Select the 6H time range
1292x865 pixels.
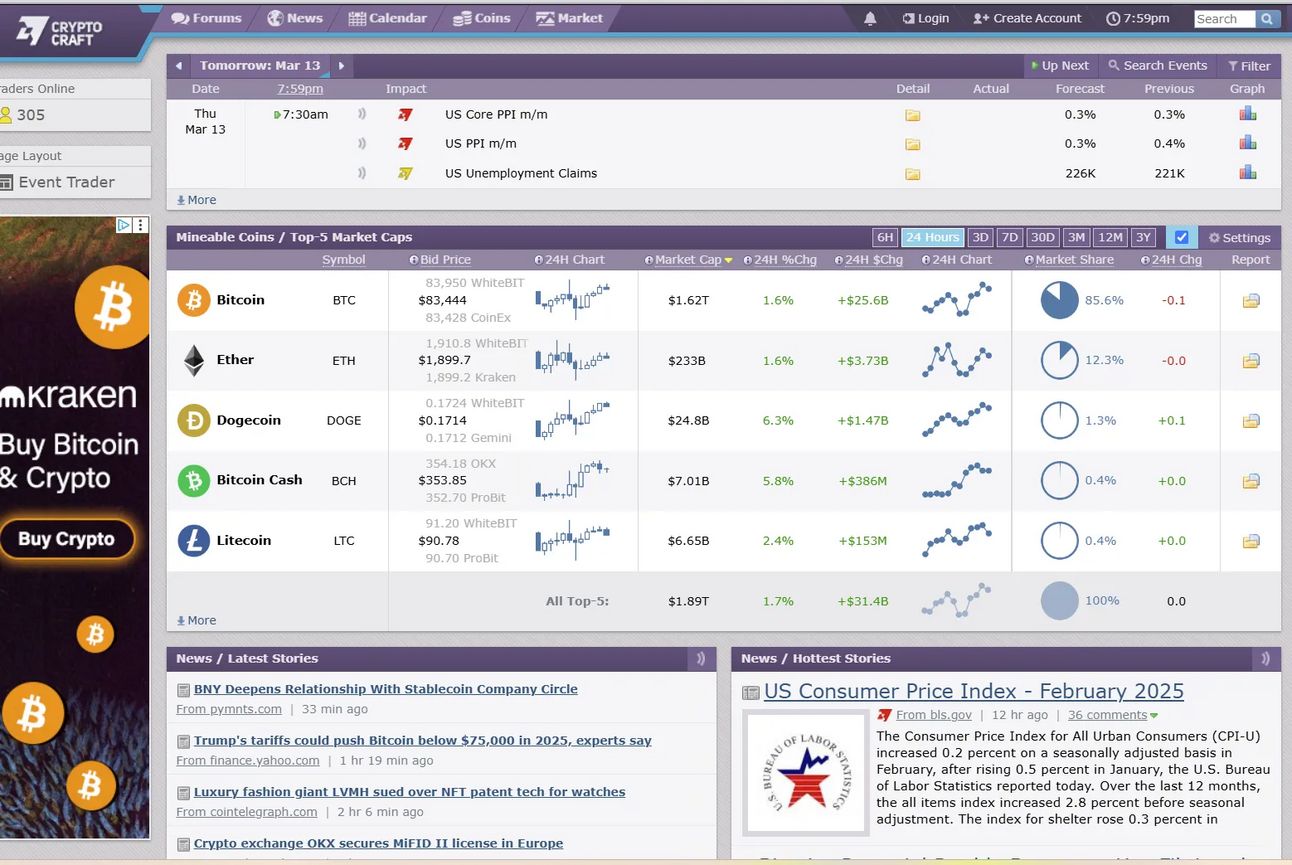point(885,238)
